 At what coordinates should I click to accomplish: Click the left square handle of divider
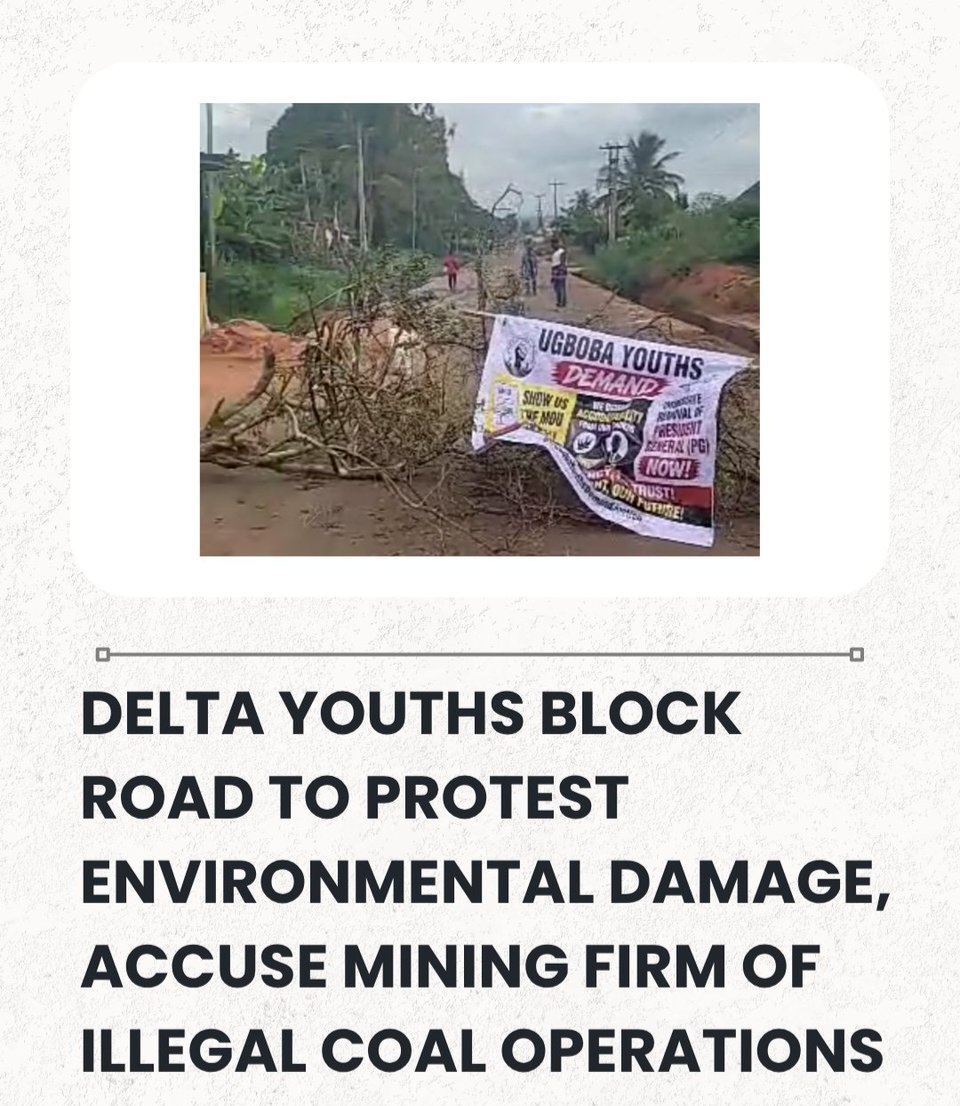(103, 655)
